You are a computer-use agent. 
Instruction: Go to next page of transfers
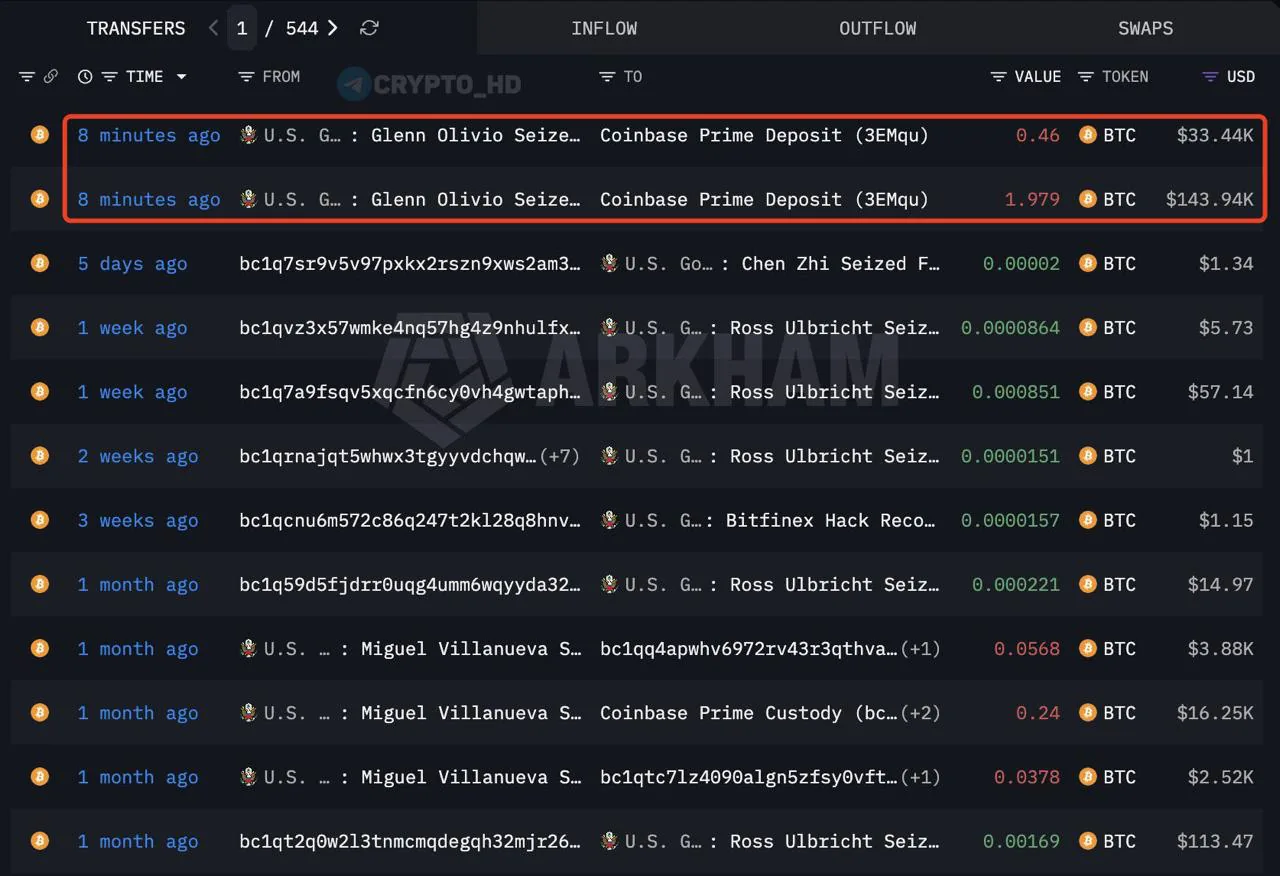[333, 28]
